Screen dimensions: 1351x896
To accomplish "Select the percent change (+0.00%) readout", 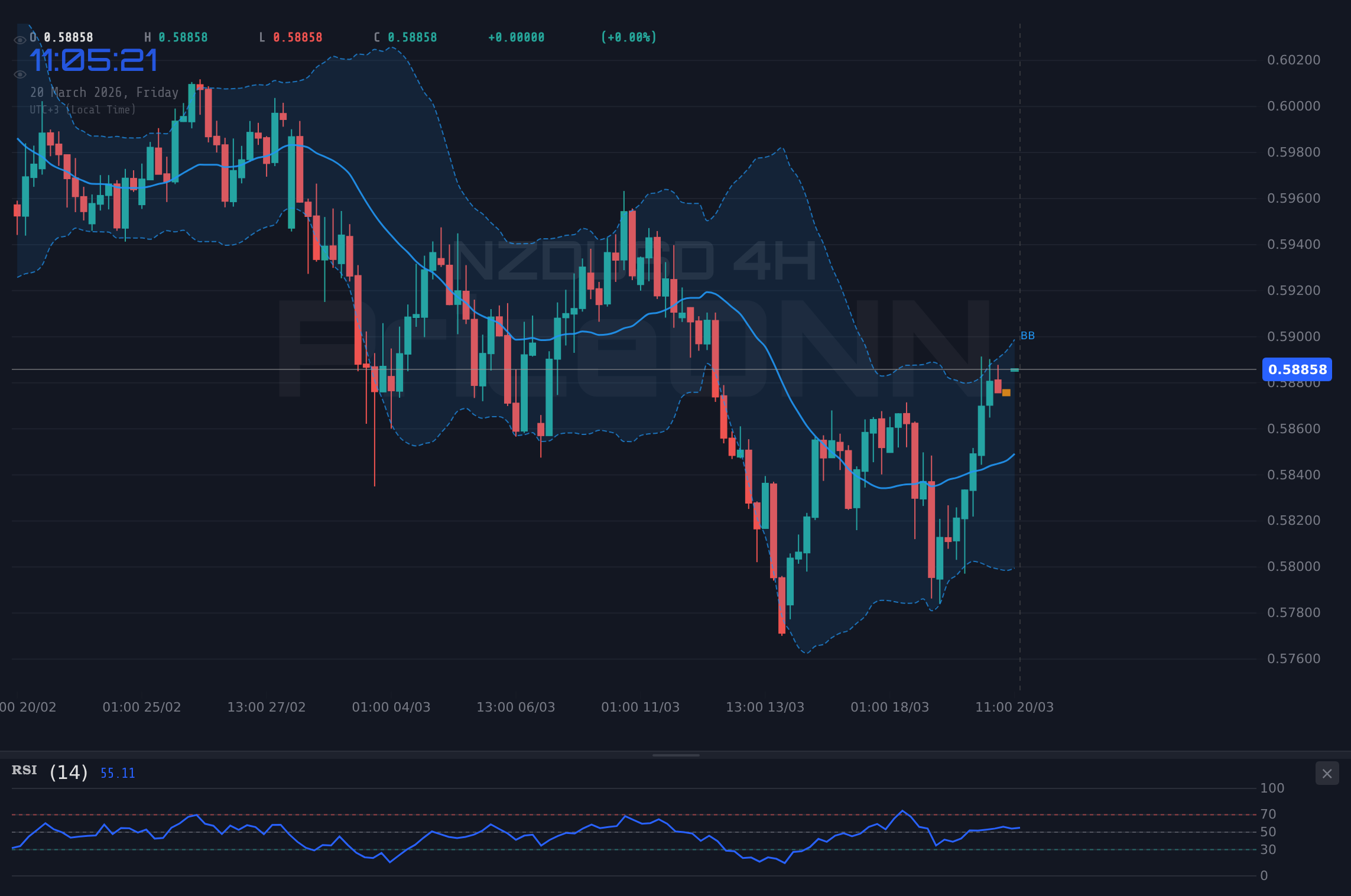I will pyautogui.click(x=628, y=37).
